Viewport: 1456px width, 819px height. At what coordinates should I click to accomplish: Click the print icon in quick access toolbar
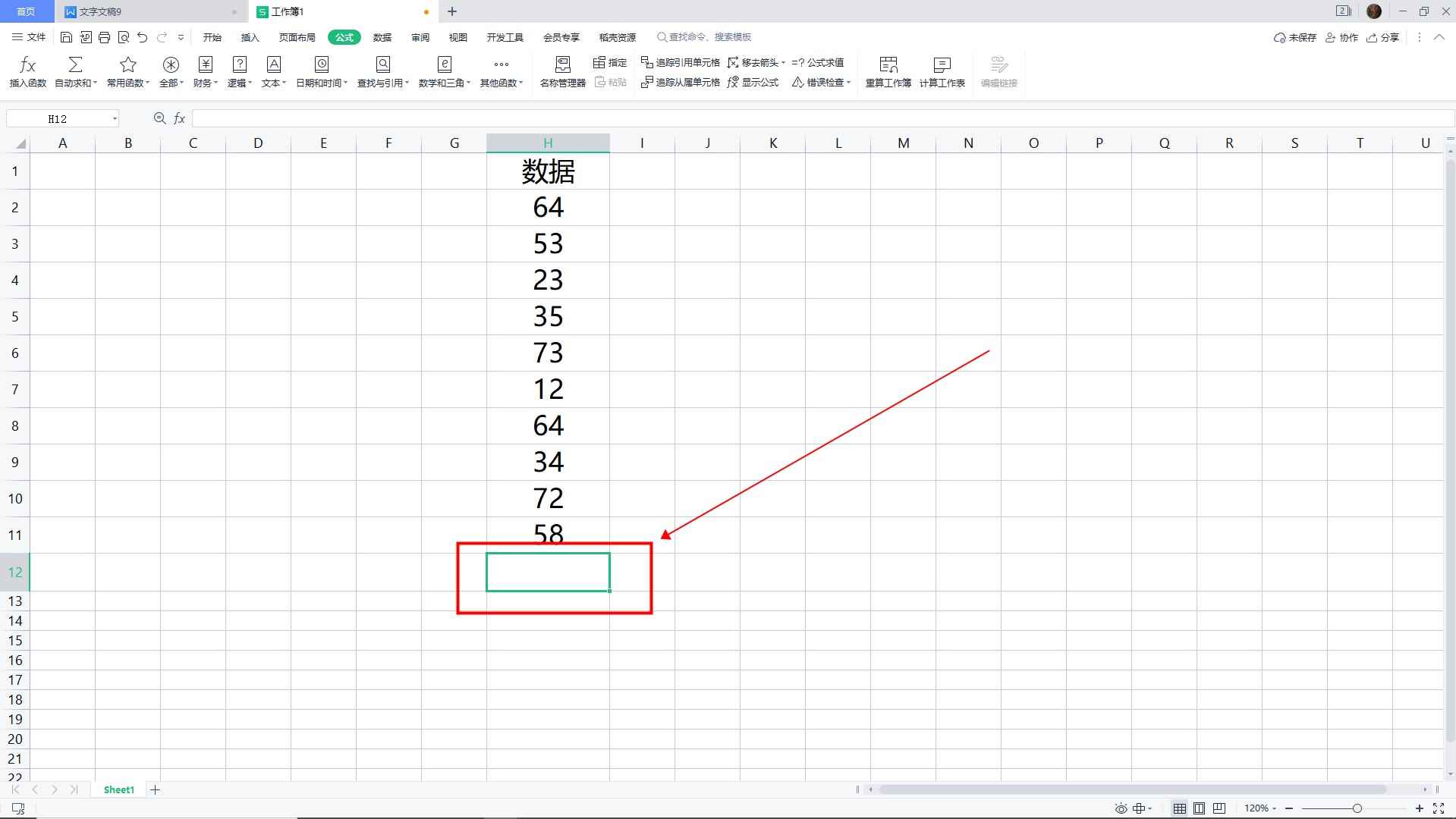105,37
